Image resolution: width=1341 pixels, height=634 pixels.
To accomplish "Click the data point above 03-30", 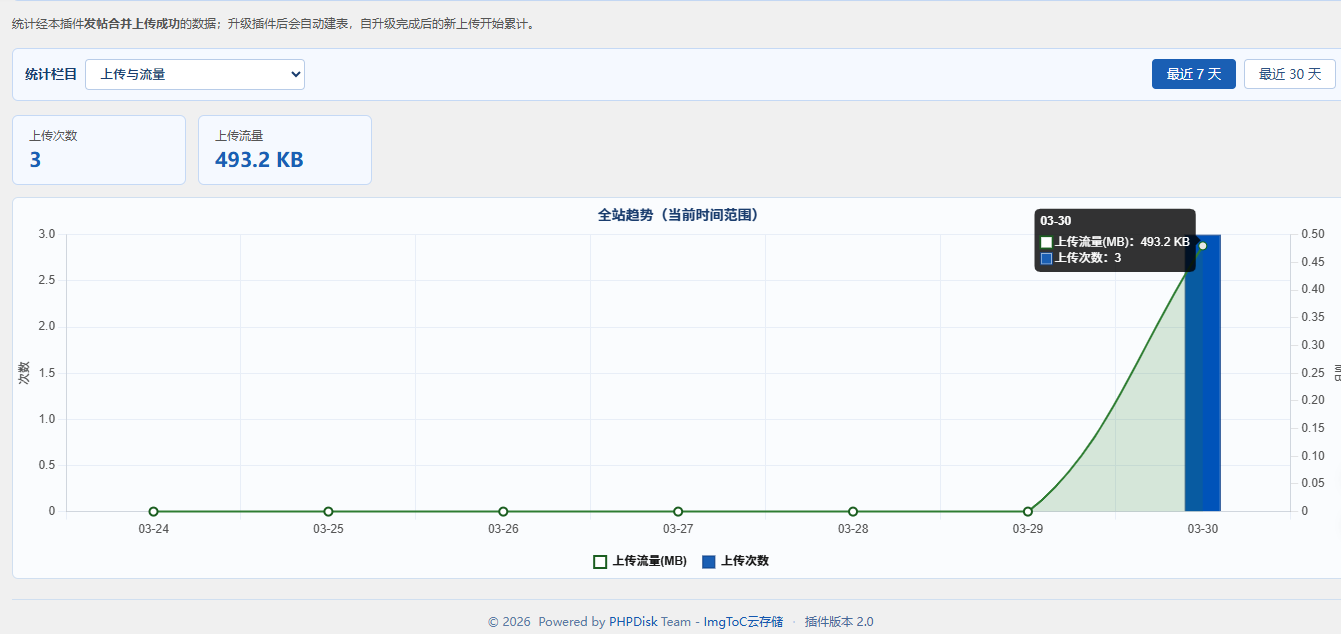I will click(x=1203, y=243).
